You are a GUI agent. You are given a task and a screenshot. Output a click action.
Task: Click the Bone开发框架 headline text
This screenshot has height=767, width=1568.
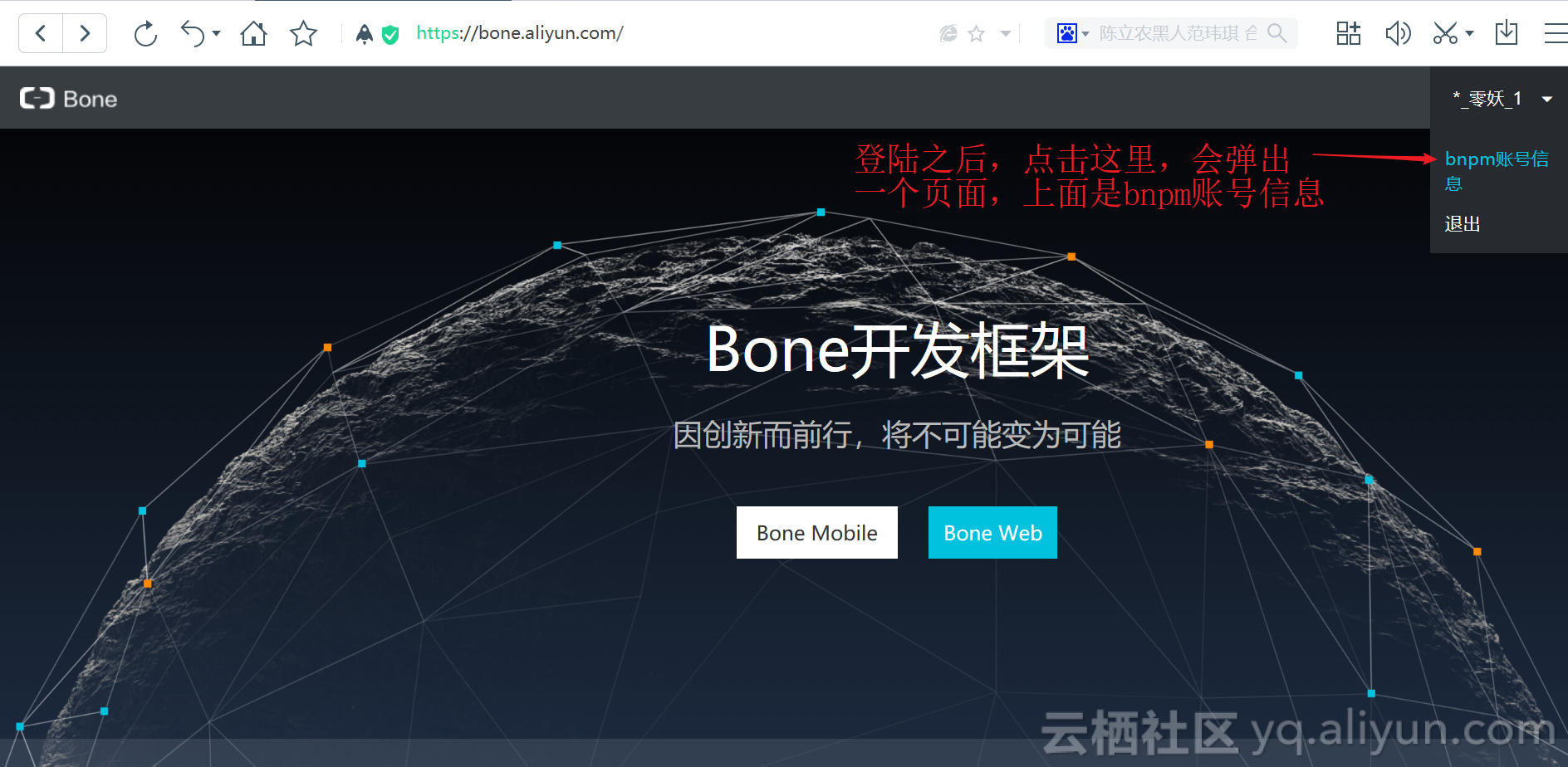tap(898, 350)
